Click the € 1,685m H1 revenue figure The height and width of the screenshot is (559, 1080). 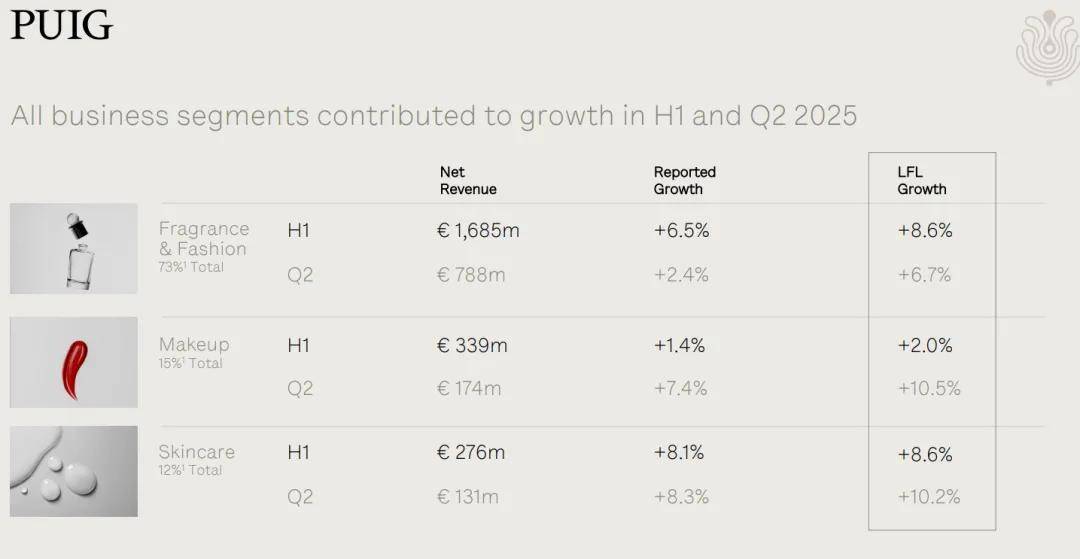pyautogui.click(x=478, y=231)
